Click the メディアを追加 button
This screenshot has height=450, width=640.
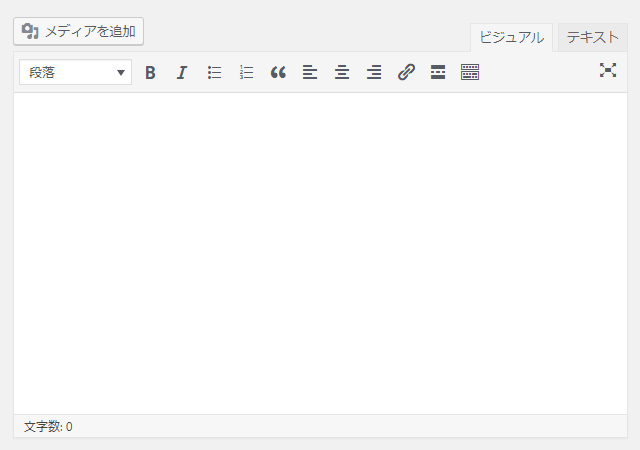pos(78,31)
